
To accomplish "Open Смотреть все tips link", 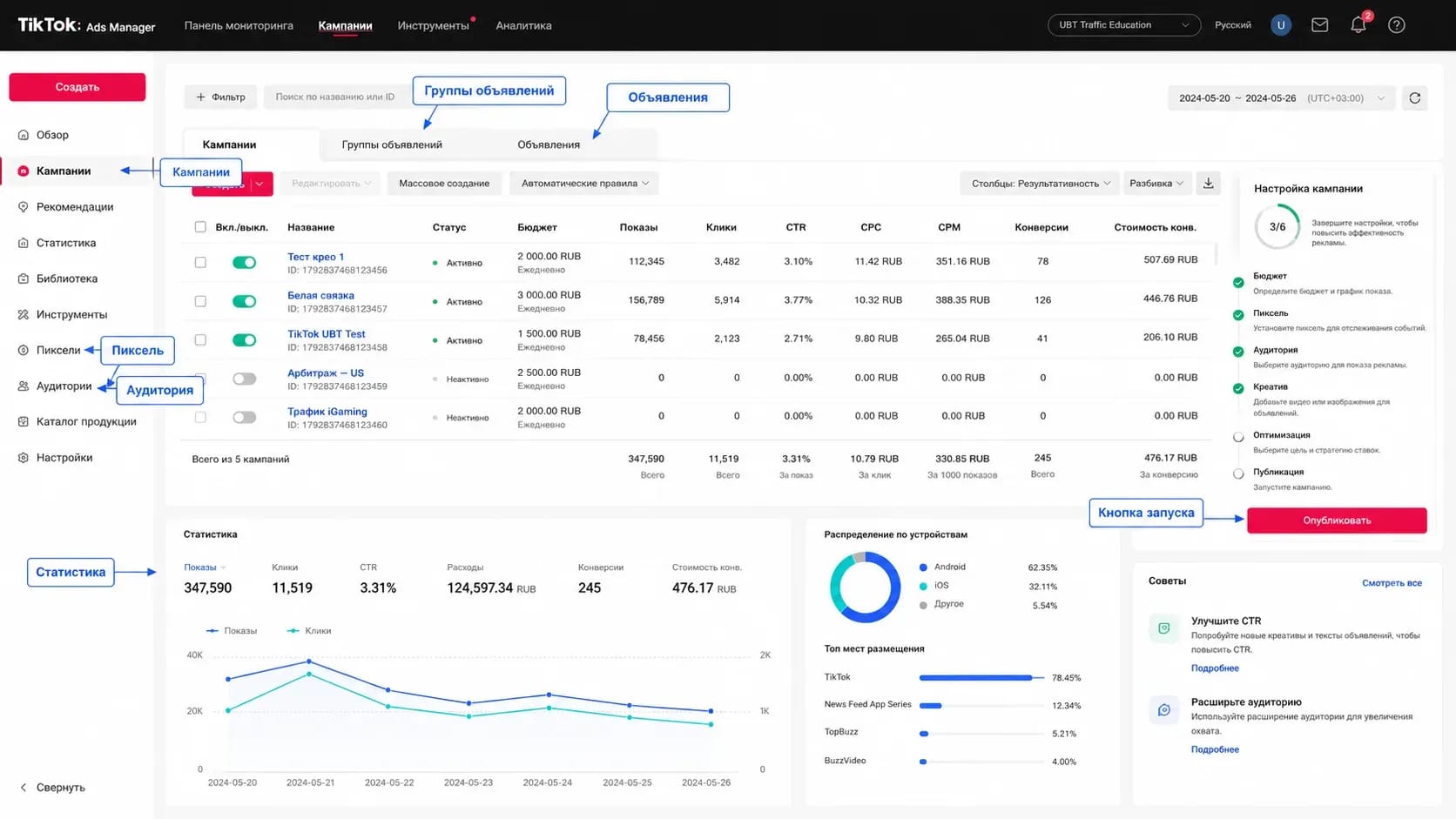I will coord(1392,583).
